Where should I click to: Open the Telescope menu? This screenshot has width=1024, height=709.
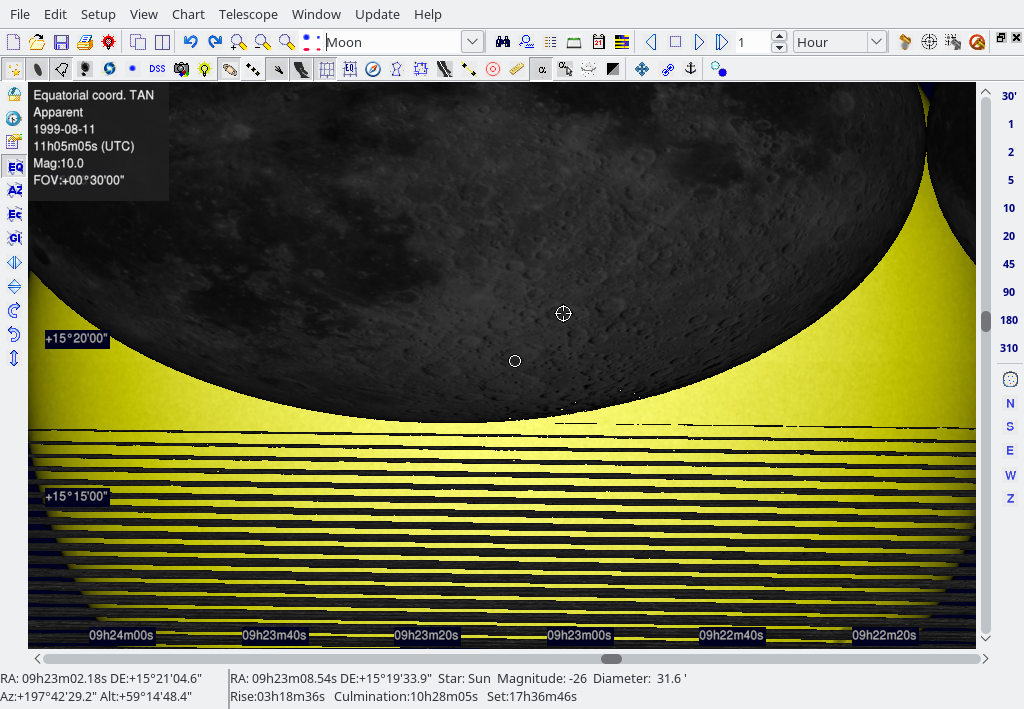pyautogui.click(x=248, y=14)
